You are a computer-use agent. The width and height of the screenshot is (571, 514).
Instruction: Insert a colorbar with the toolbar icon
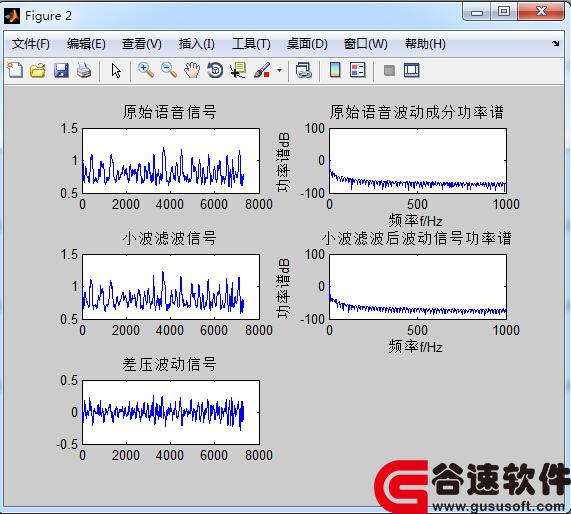tap(335, 70)
